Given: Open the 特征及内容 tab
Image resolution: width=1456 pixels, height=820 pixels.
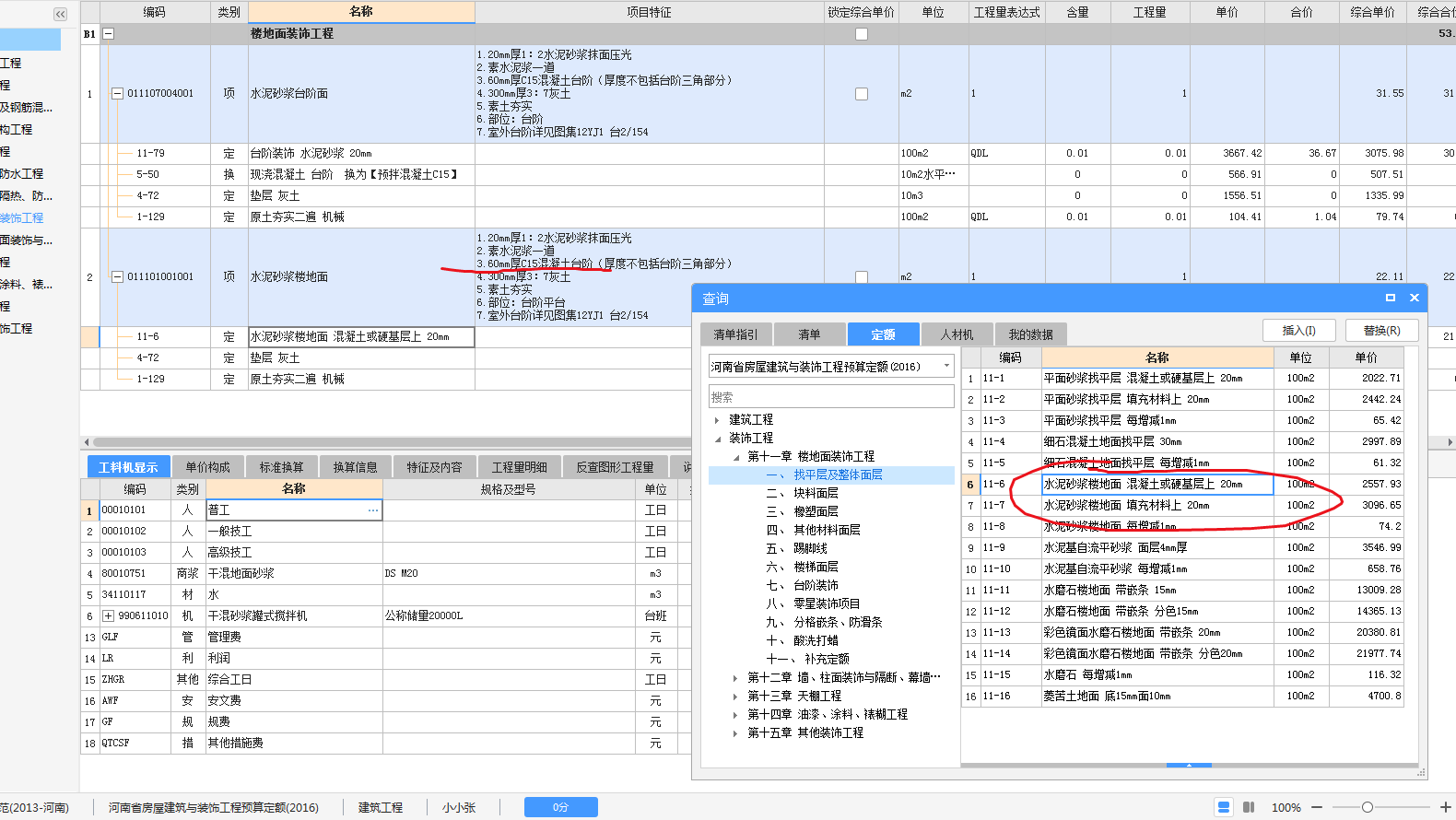Looking at the screenshot, I should point(434,467).
